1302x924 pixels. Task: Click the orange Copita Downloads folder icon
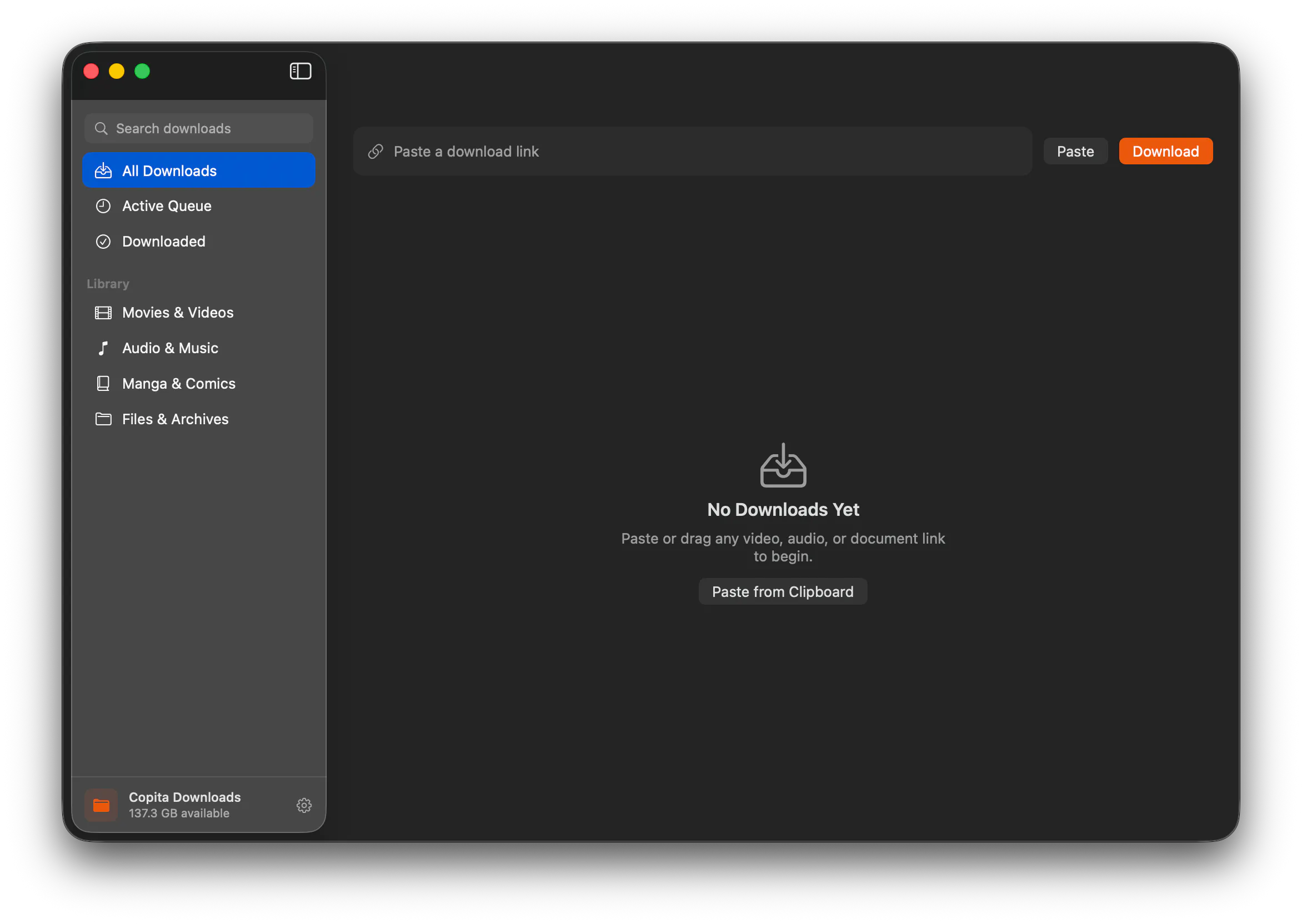101,805
